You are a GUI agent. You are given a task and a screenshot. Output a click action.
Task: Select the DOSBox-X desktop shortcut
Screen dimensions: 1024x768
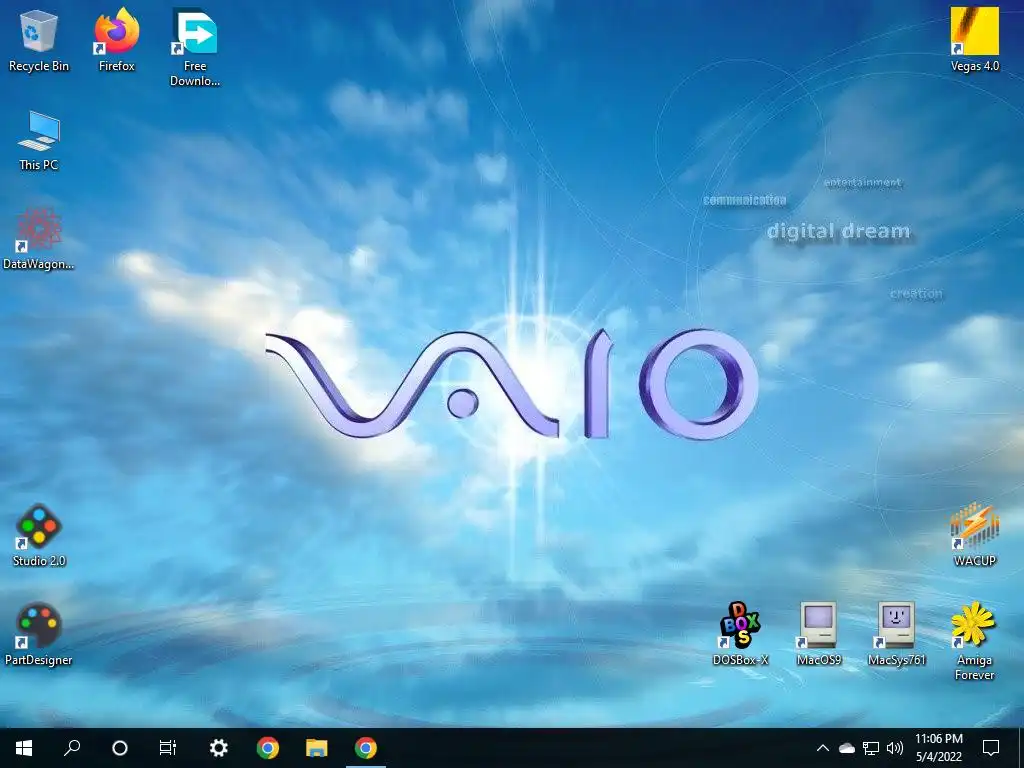[741, 635]
